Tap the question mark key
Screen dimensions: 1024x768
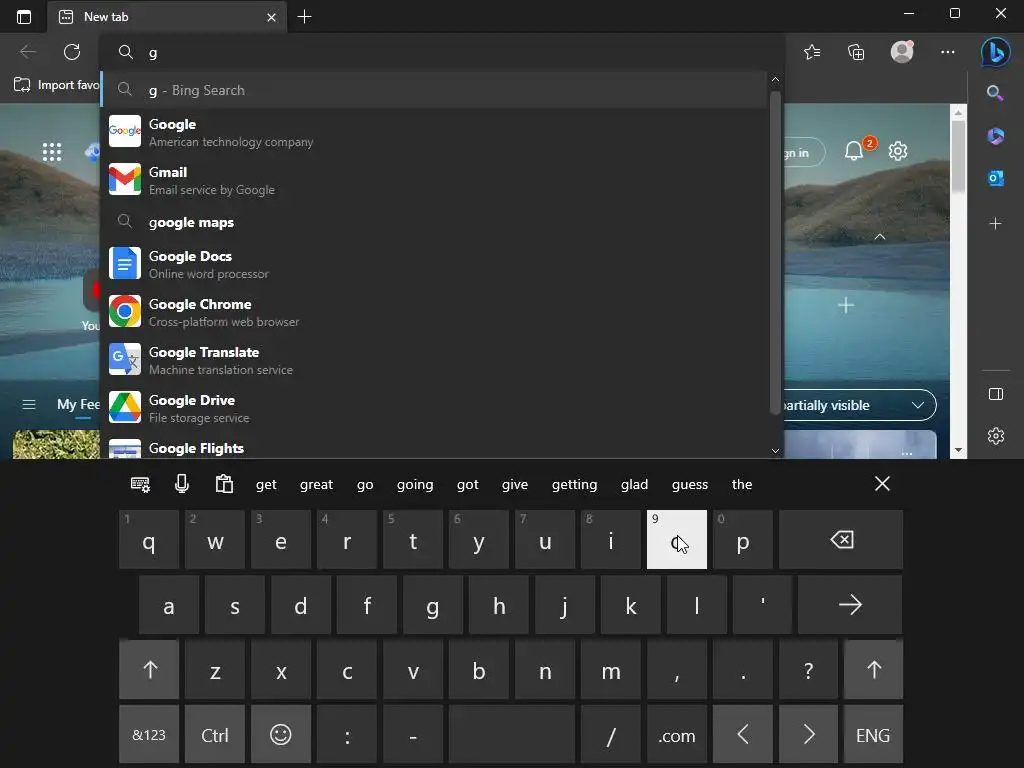click(x=808, y=669)
